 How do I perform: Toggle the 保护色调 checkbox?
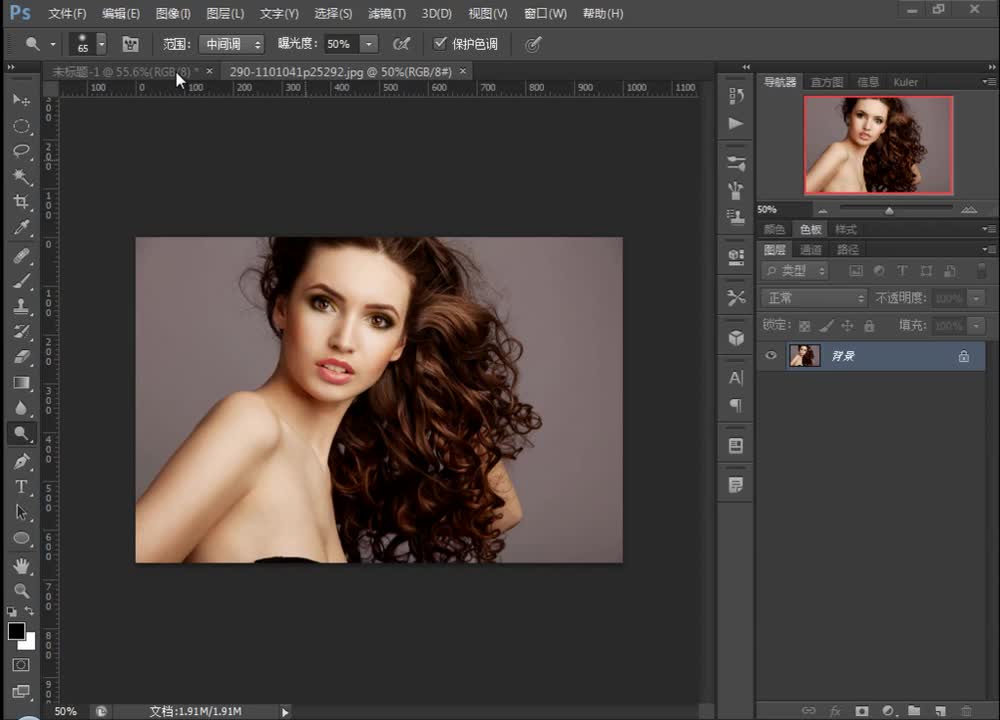[440, 44]
